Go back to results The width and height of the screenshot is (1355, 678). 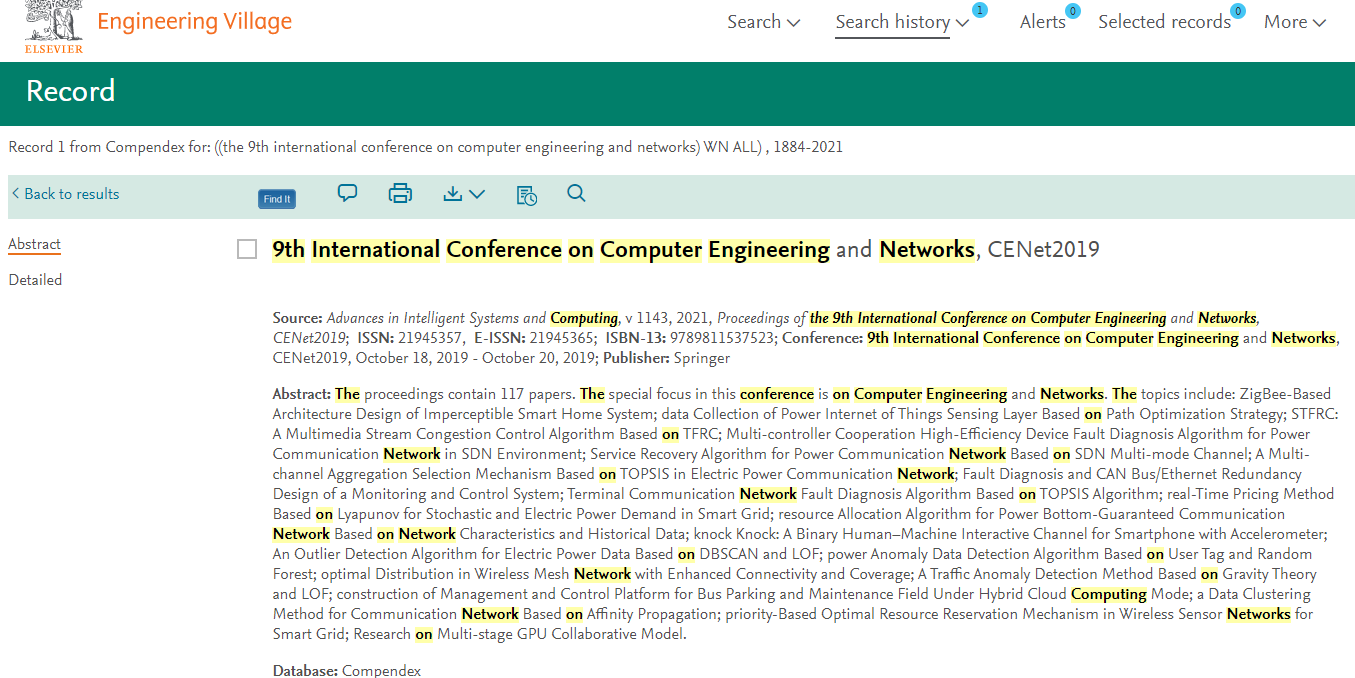[x=65, y=194]
